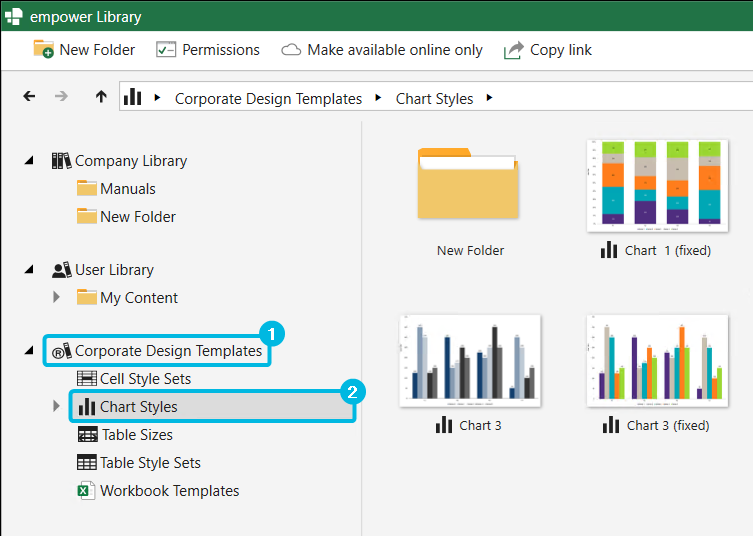Click bar chart icon beside Chart 3 label
Viewport: 753px width, 536px height.
pyautogui.click(x=444, y=425)
